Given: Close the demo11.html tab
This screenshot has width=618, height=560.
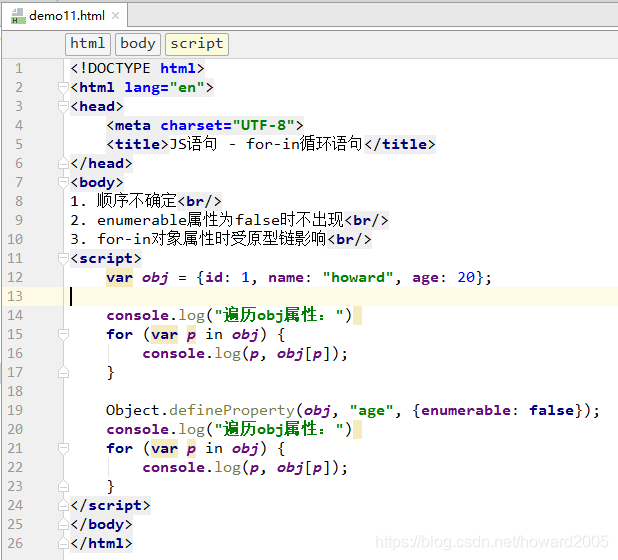Looking at the screenshot, I should click(115, 16).
